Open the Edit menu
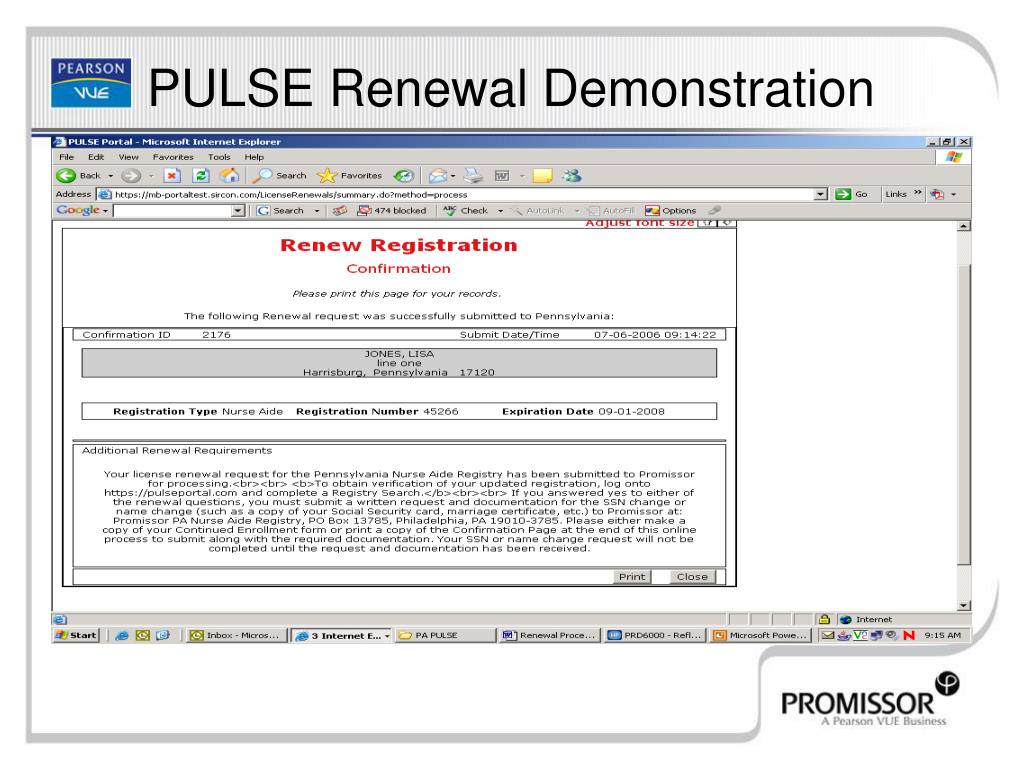This screenshot has height=768, width=1024. tap(96, 157)
